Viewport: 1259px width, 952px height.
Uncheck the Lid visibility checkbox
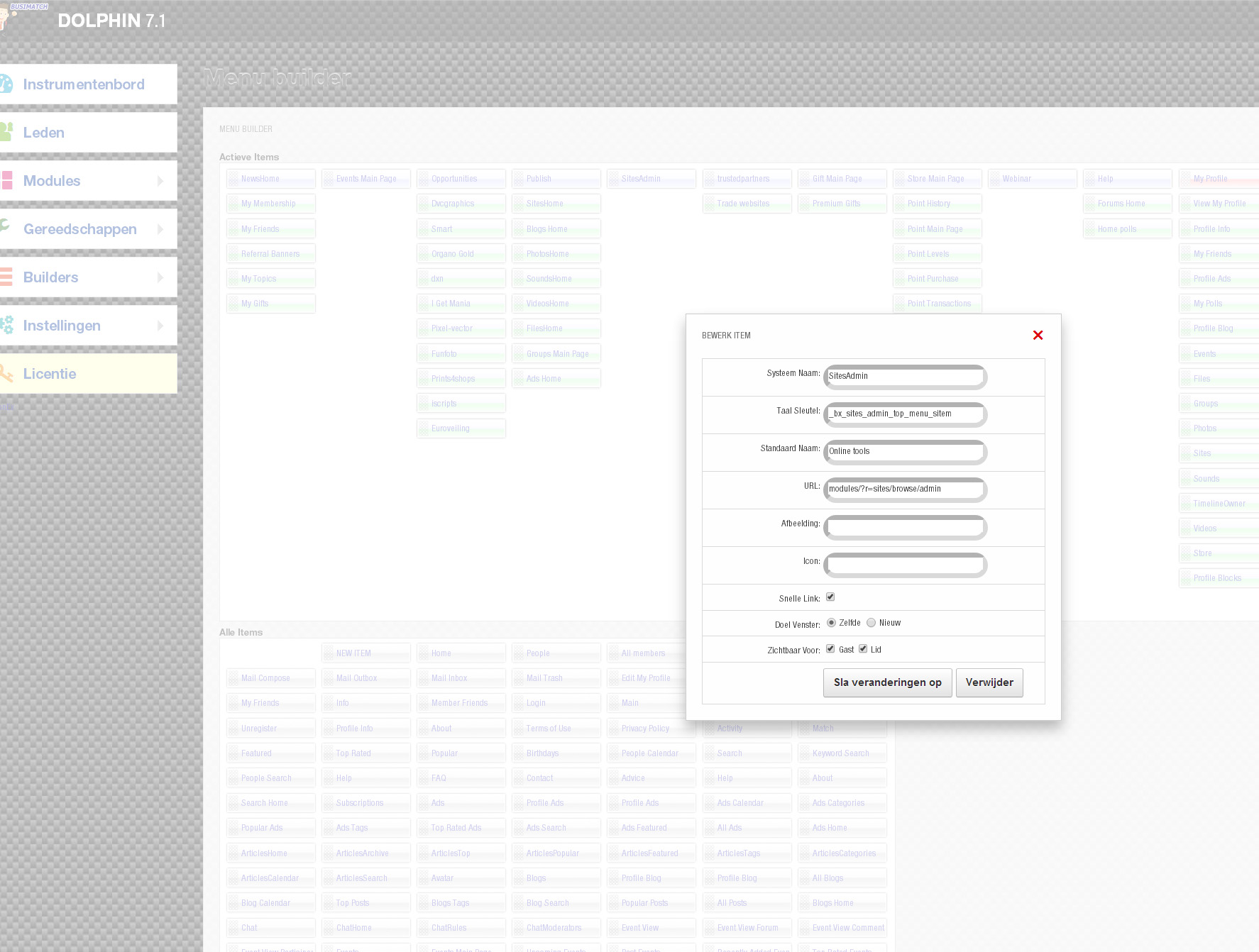(x=863, y=649)
